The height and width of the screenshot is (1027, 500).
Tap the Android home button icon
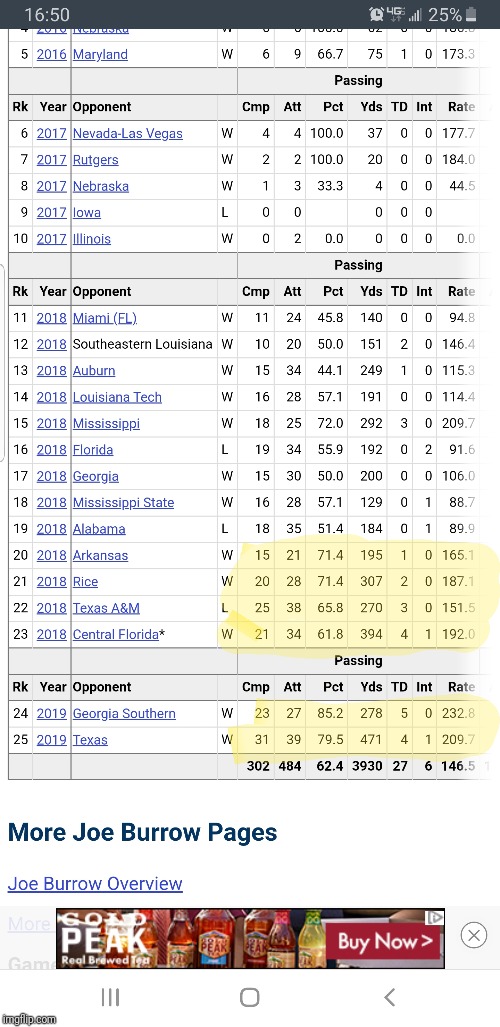(250, 997)
